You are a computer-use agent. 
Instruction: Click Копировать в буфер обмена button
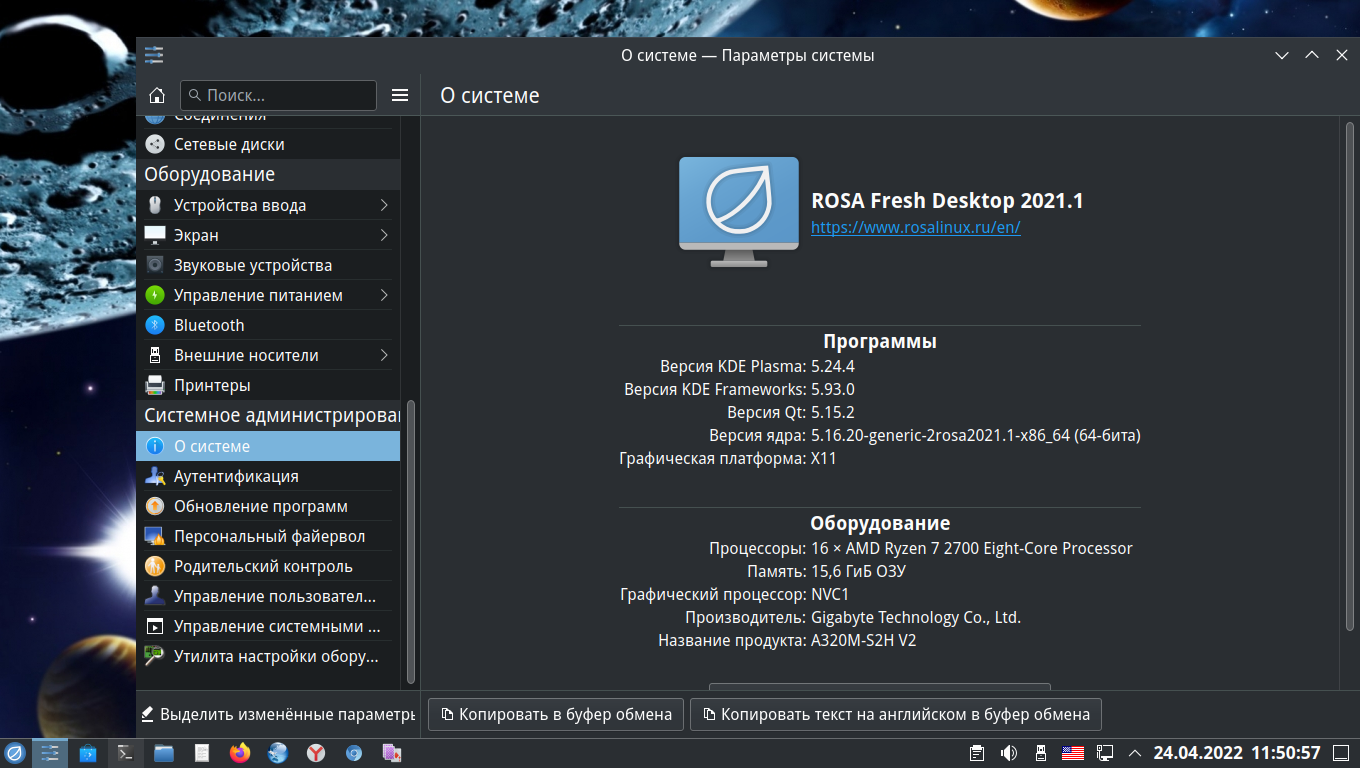(556, 714)
